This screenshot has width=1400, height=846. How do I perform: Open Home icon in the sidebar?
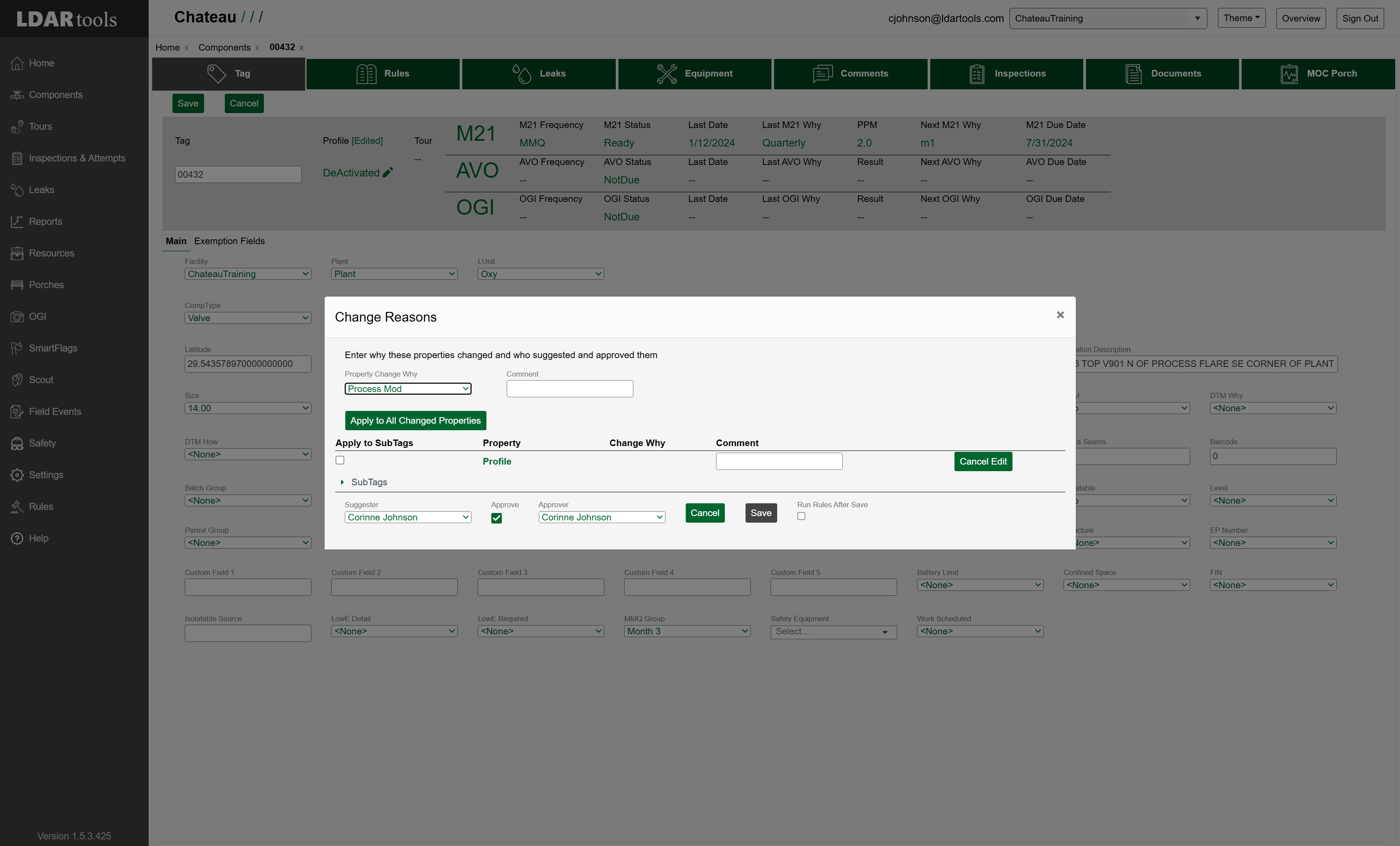click(x=17, y=63)
